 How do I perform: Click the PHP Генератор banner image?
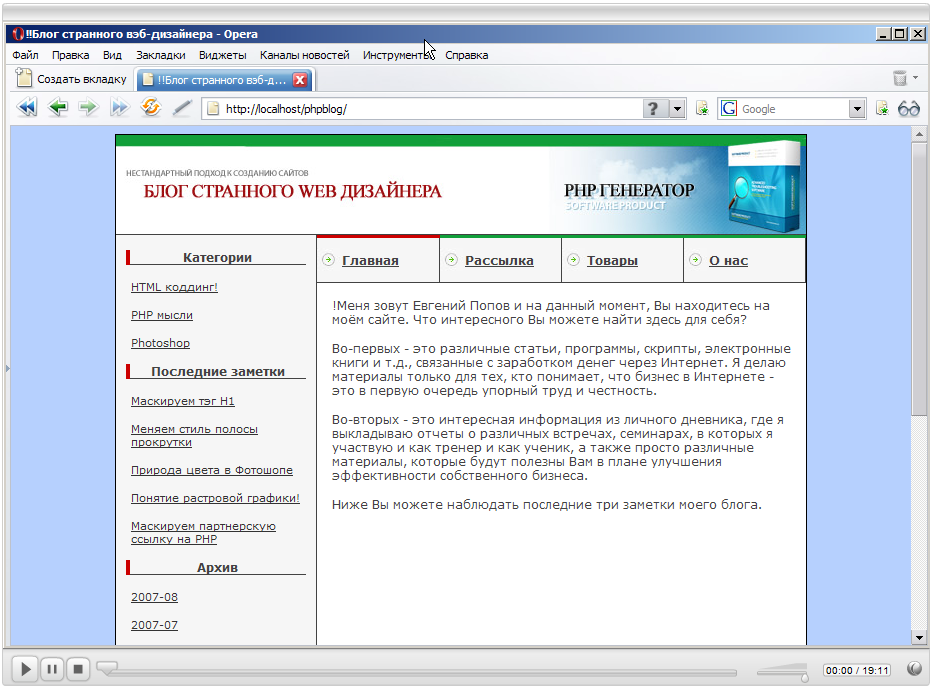(677, 190)
